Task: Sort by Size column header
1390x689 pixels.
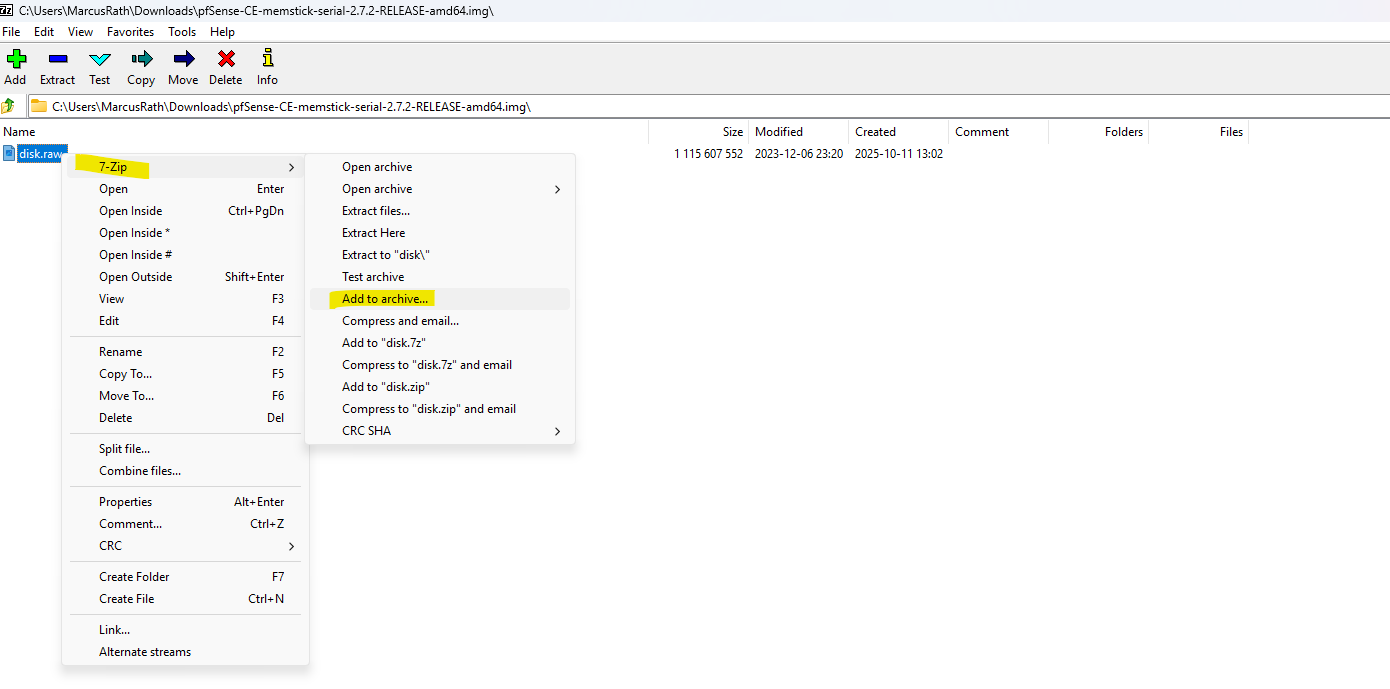Action: pyautogui.click(x=698, y=132)
